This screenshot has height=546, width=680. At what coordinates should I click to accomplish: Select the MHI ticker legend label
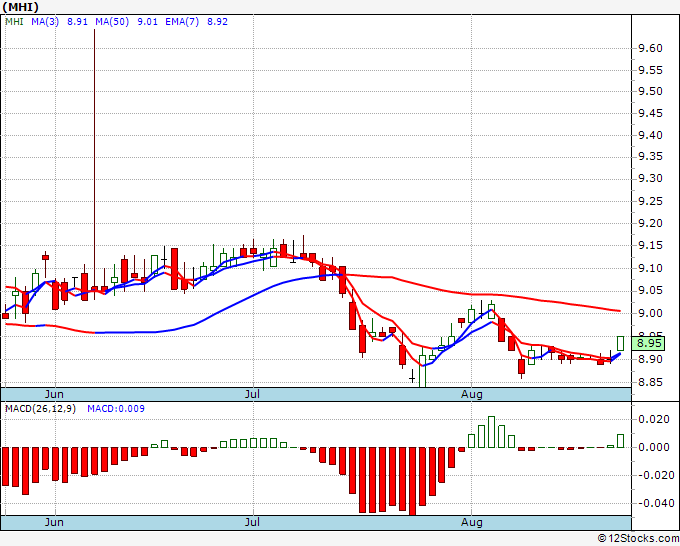(x=14, y=22)
